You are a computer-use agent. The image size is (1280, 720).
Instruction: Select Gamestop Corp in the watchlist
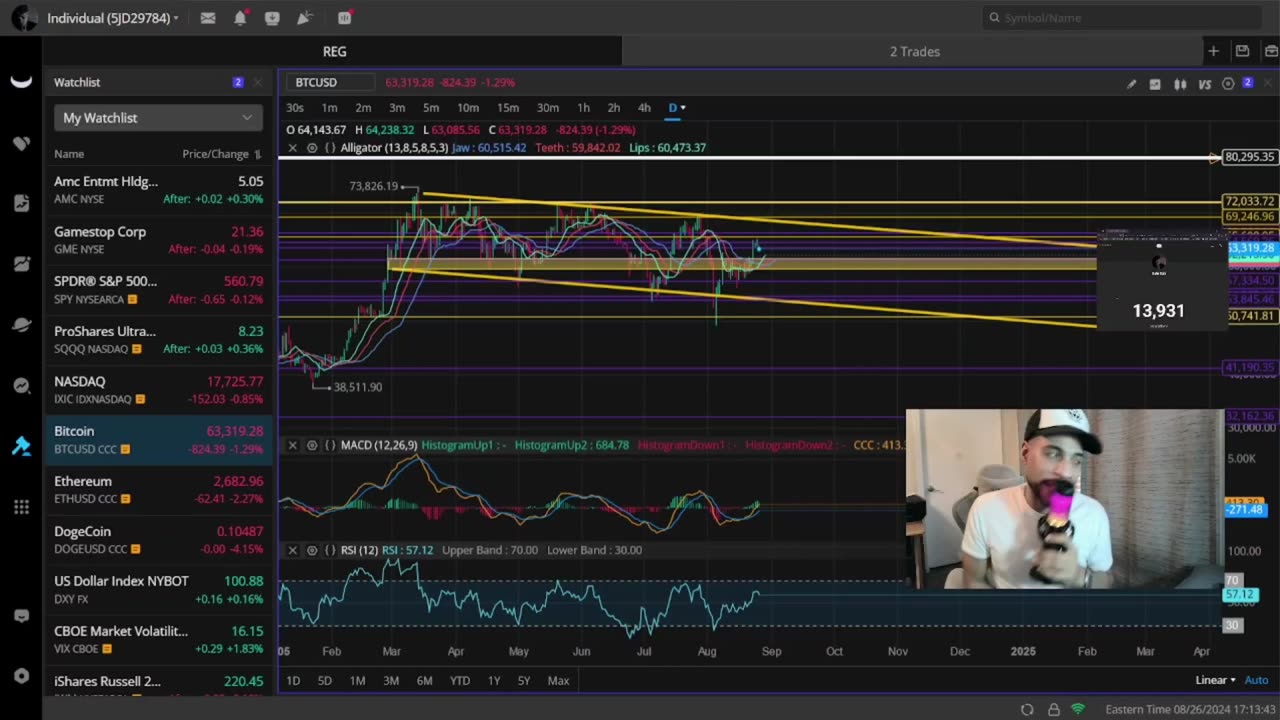point(158,240)
